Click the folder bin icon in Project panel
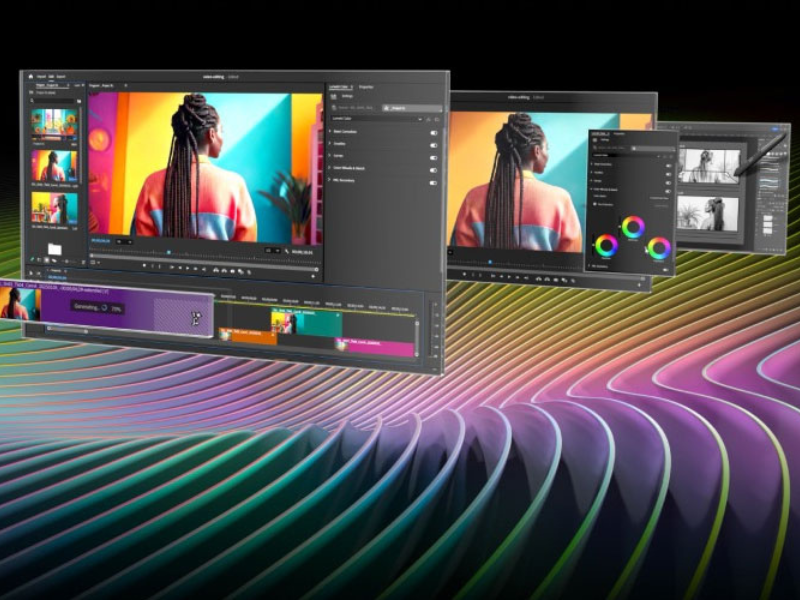This screenshot has height=600, width=800. (x=55, y=248)
